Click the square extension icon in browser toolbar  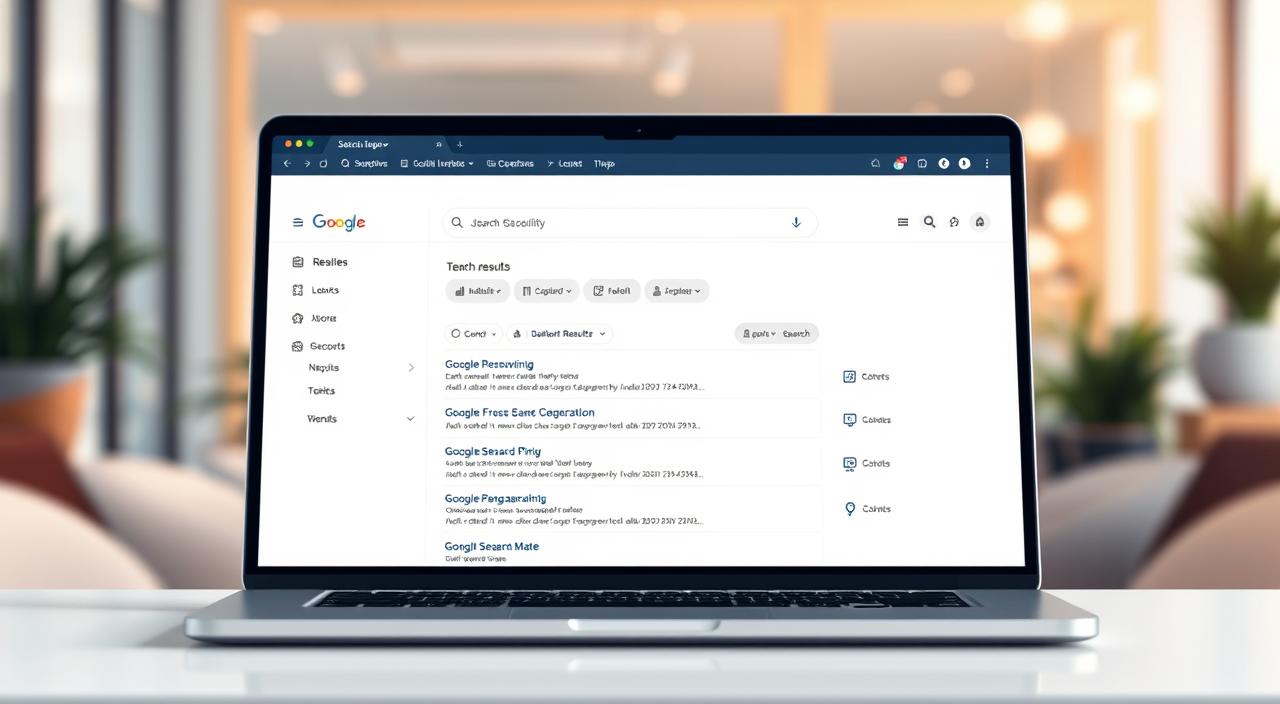point(922,163)
